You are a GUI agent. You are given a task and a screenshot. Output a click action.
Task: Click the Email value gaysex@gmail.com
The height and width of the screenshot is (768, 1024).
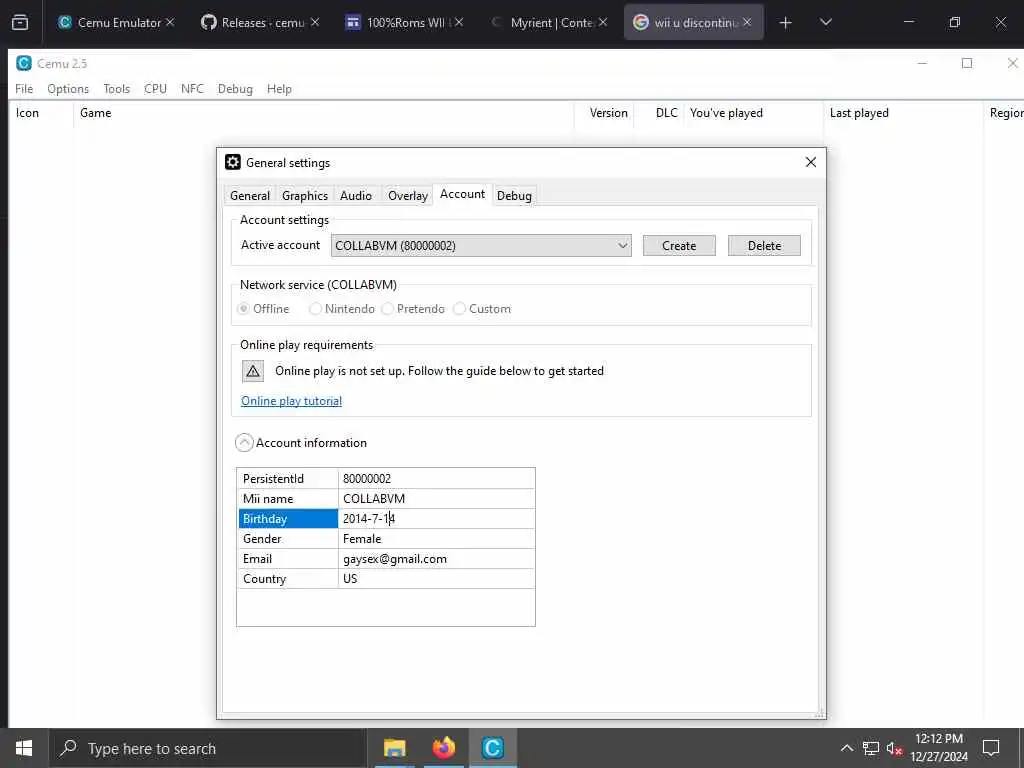coord(395,559)
